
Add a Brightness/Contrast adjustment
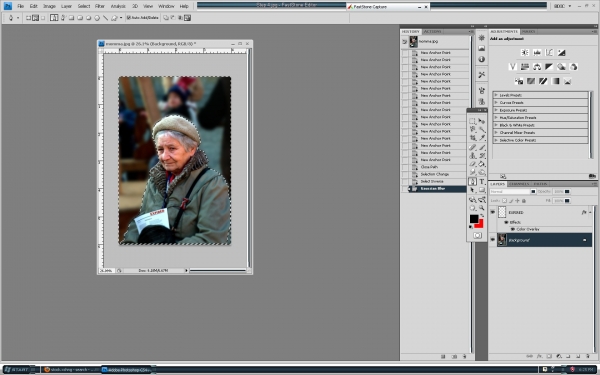525,53
